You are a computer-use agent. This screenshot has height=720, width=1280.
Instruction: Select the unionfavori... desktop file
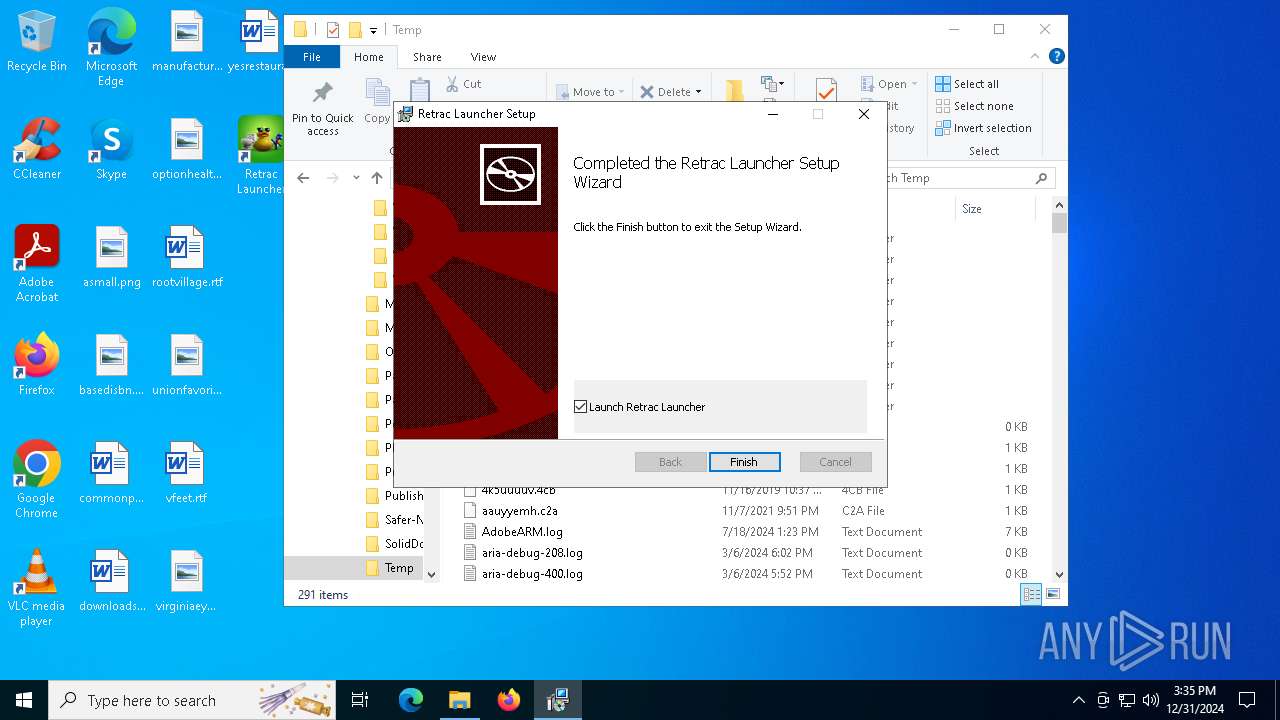point(187,365)
